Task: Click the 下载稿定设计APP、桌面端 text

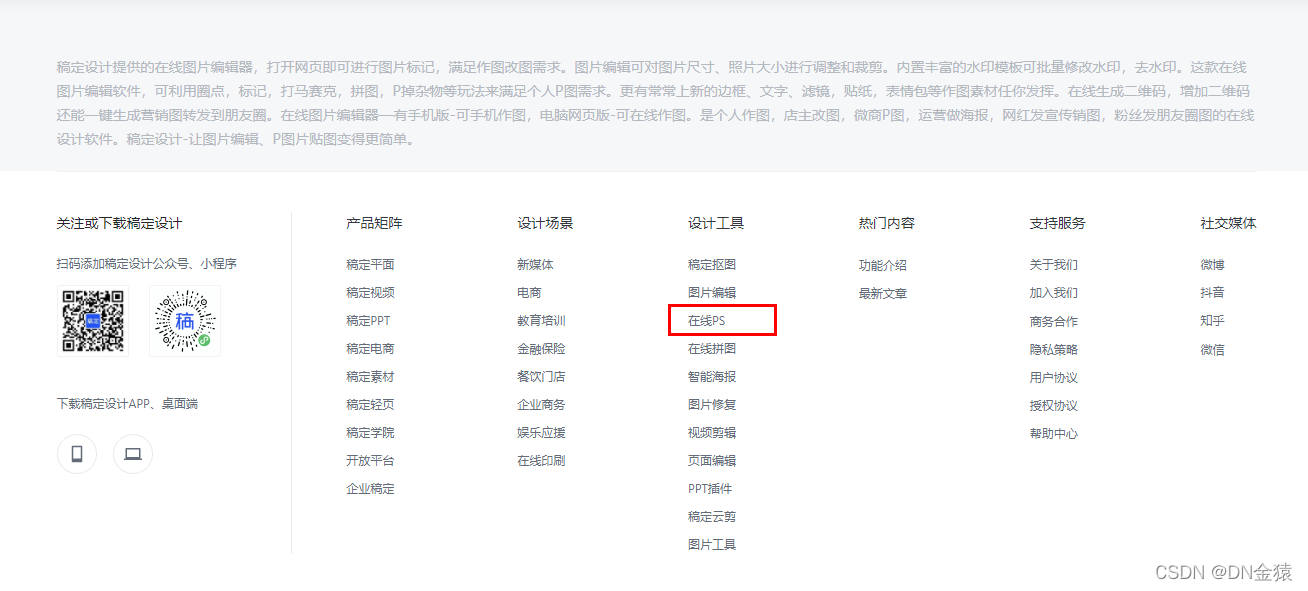Action: (128, 405)
